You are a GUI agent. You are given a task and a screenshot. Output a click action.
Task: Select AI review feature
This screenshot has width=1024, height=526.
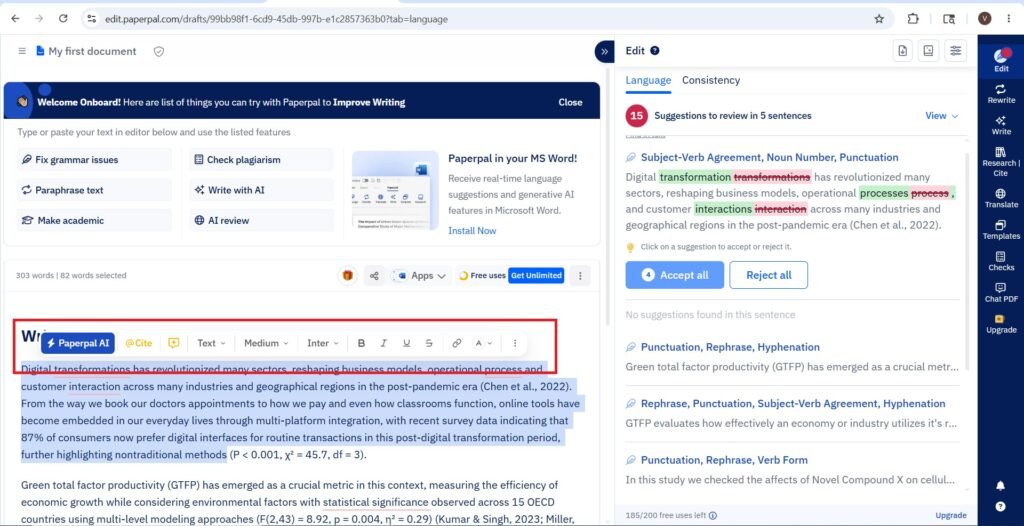tap(261, 220)
